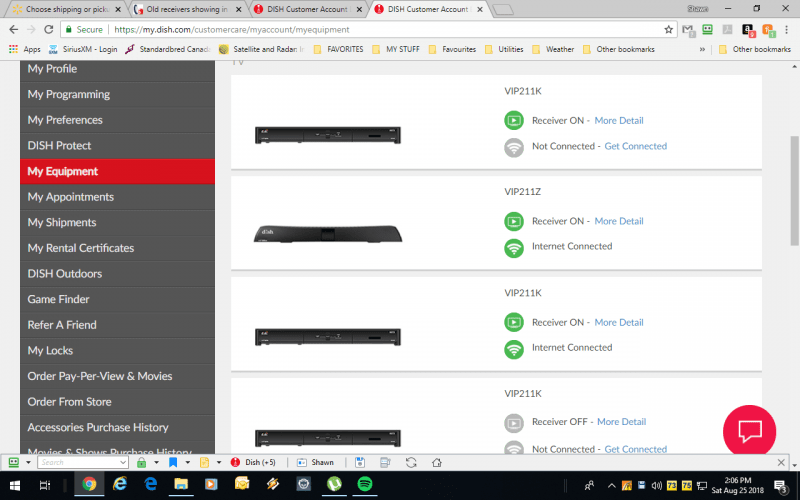Screen dimensions: 800x500
Task: Click the Receiver OFF icon of last VIP211K
Action: [x=514, y=423]
